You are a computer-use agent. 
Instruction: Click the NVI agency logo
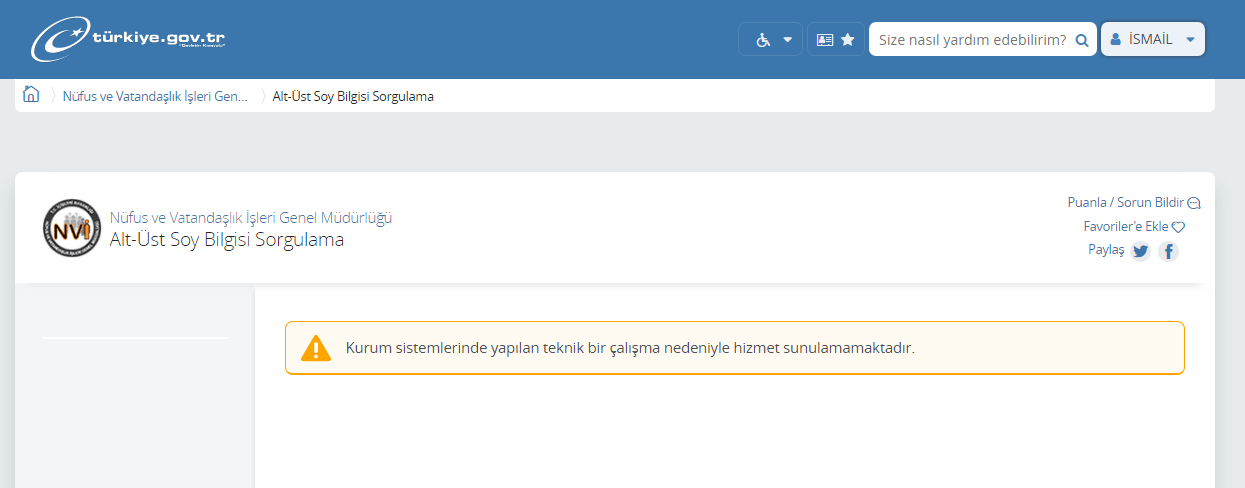[x=72, y=229]
